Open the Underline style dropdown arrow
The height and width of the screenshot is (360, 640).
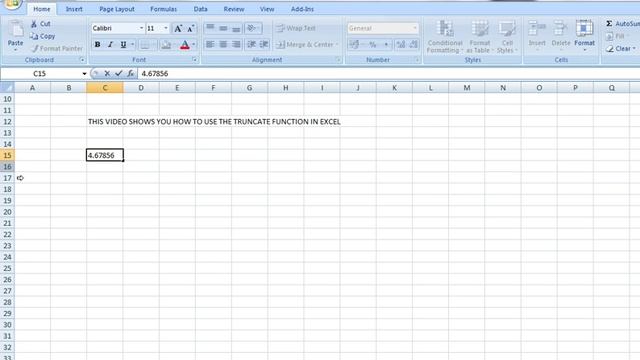pyautogui.click(x=133, y=44)
